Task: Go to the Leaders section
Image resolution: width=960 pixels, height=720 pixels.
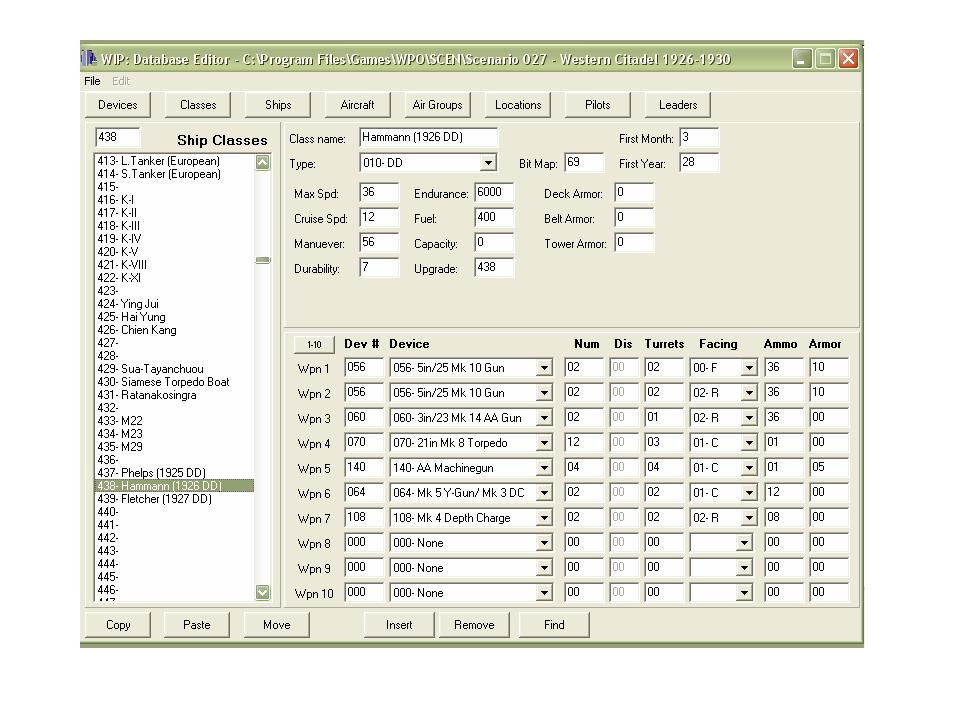Action: [x=678, y=105]
